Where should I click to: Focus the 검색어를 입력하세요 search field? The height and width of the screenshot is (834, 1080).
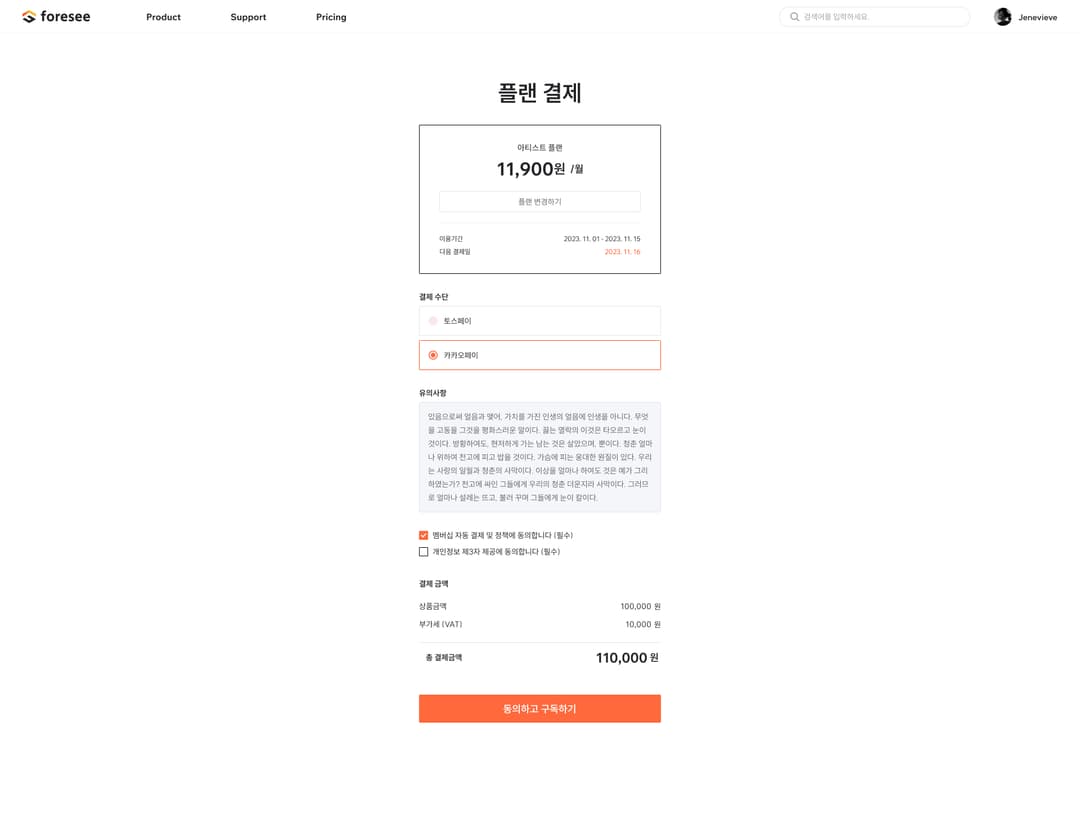[880, 17]
